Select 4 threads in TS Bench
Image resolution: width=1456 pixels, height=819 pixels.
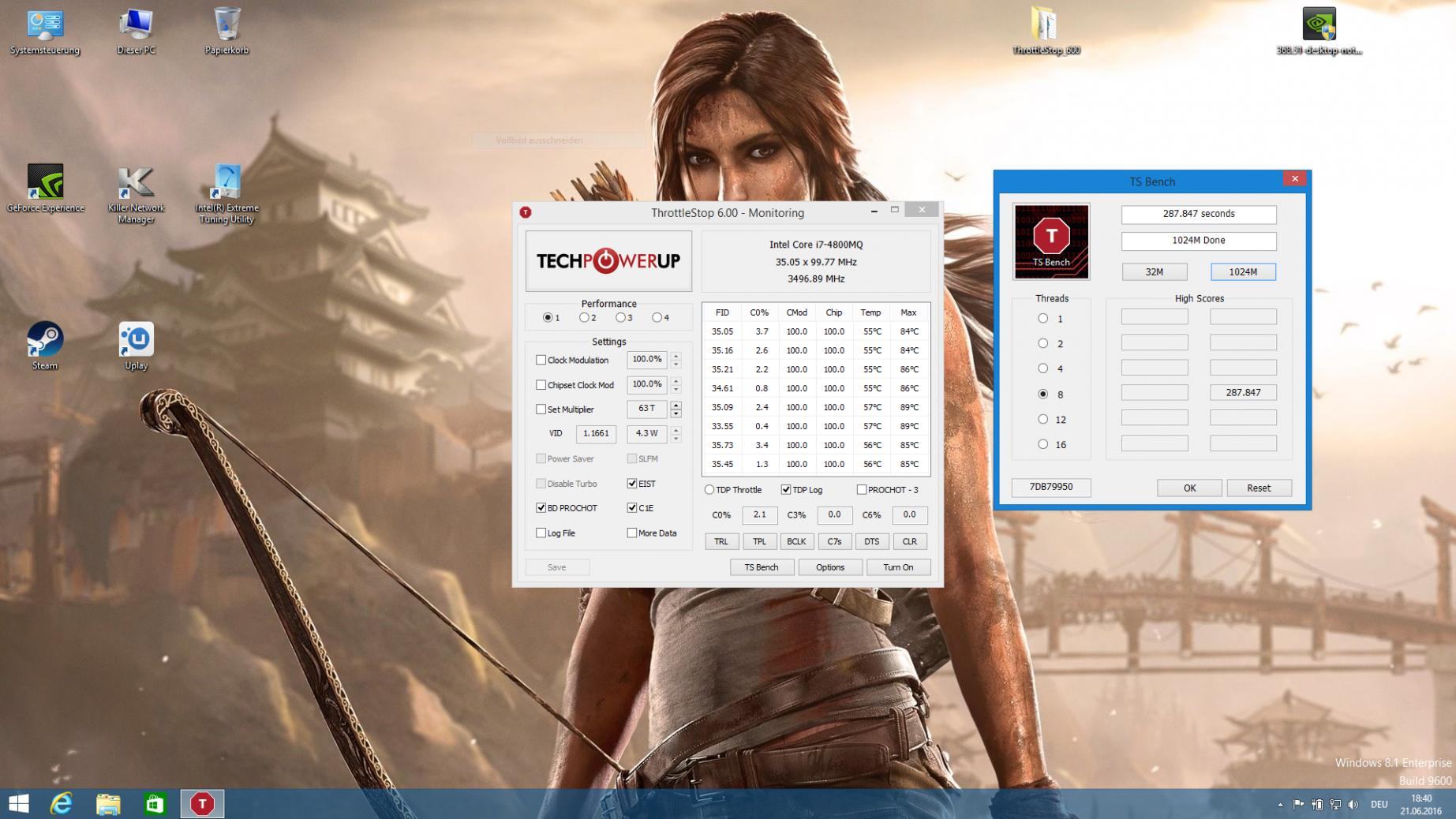[x=1043, y=368]
